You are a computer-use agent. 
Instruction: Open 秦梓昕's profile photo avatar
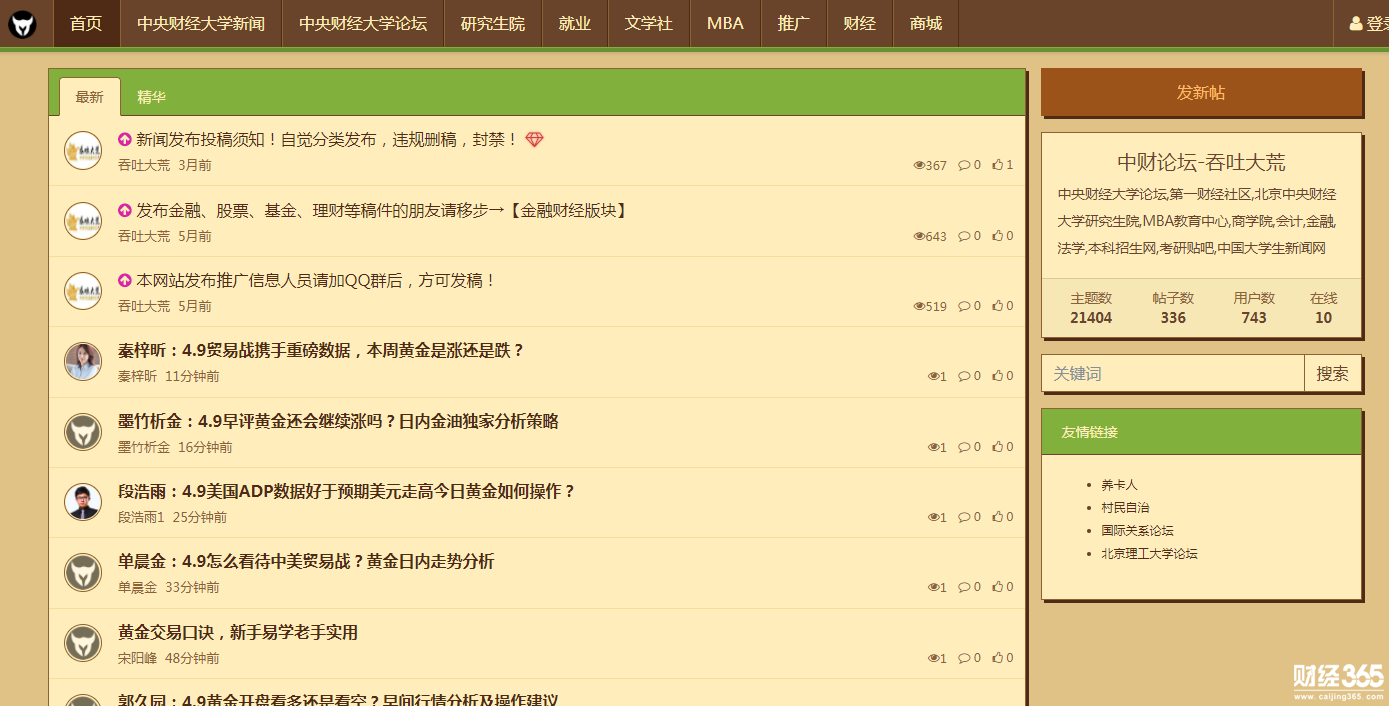coord(83,361)
